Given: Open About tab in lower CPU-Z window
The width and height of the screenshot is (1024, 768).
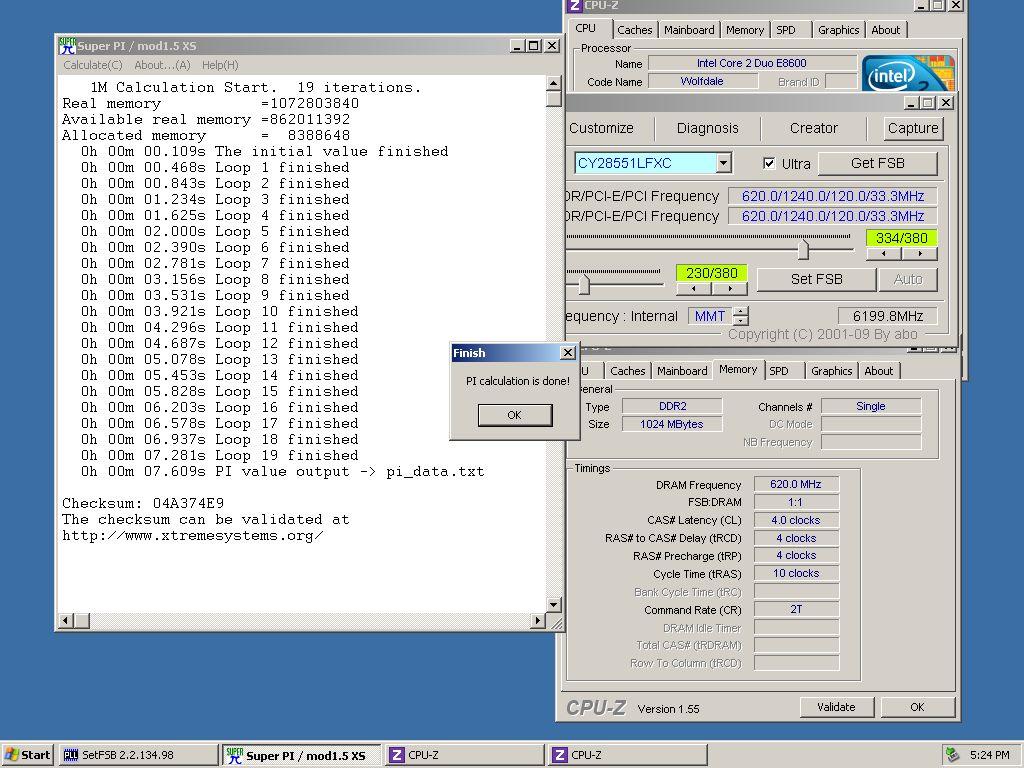Looking at the screenshot, I should [878, 371].
